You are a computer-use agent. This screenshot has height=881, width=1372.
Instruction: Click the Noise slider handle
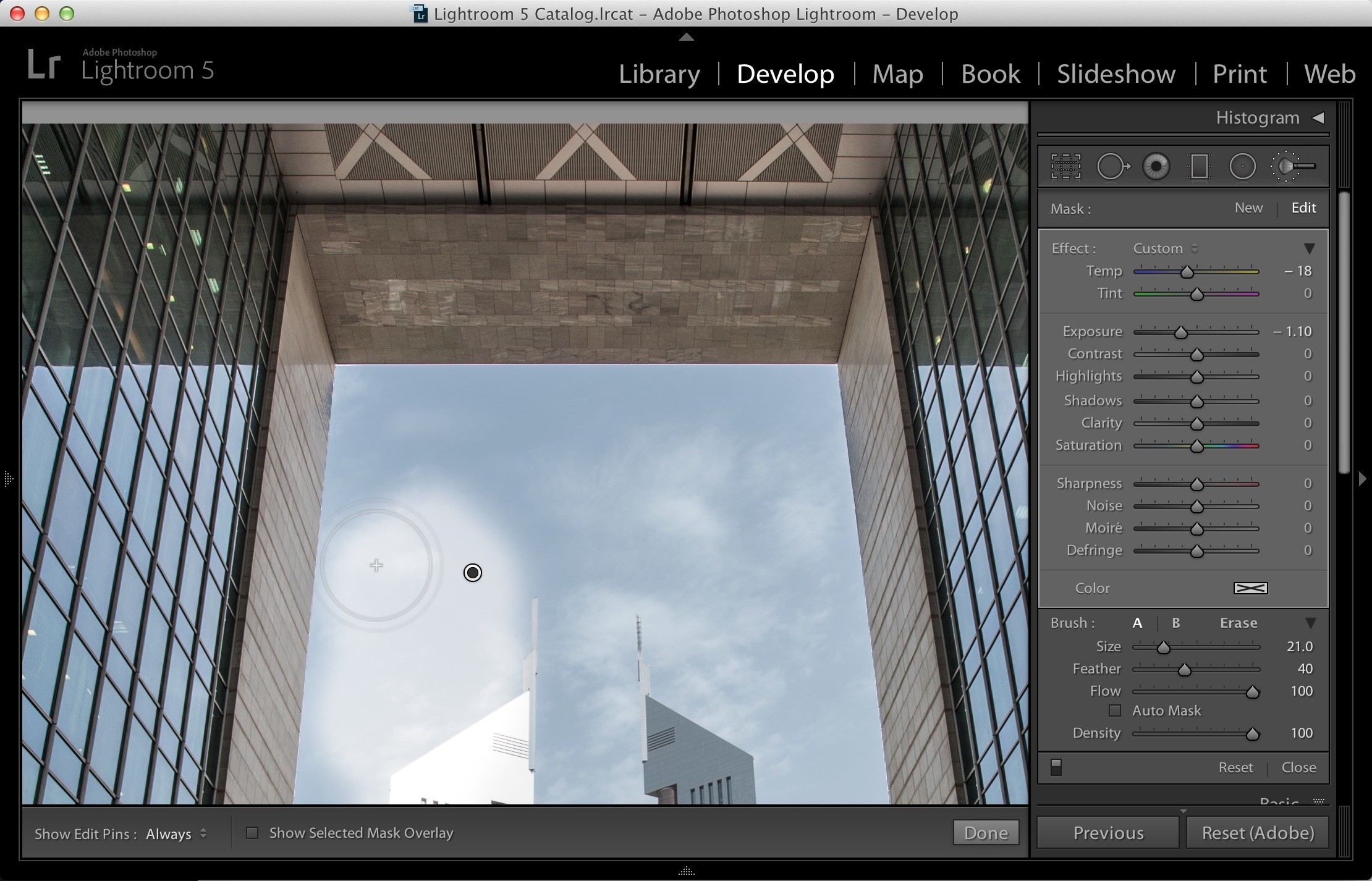point(1196,507)
